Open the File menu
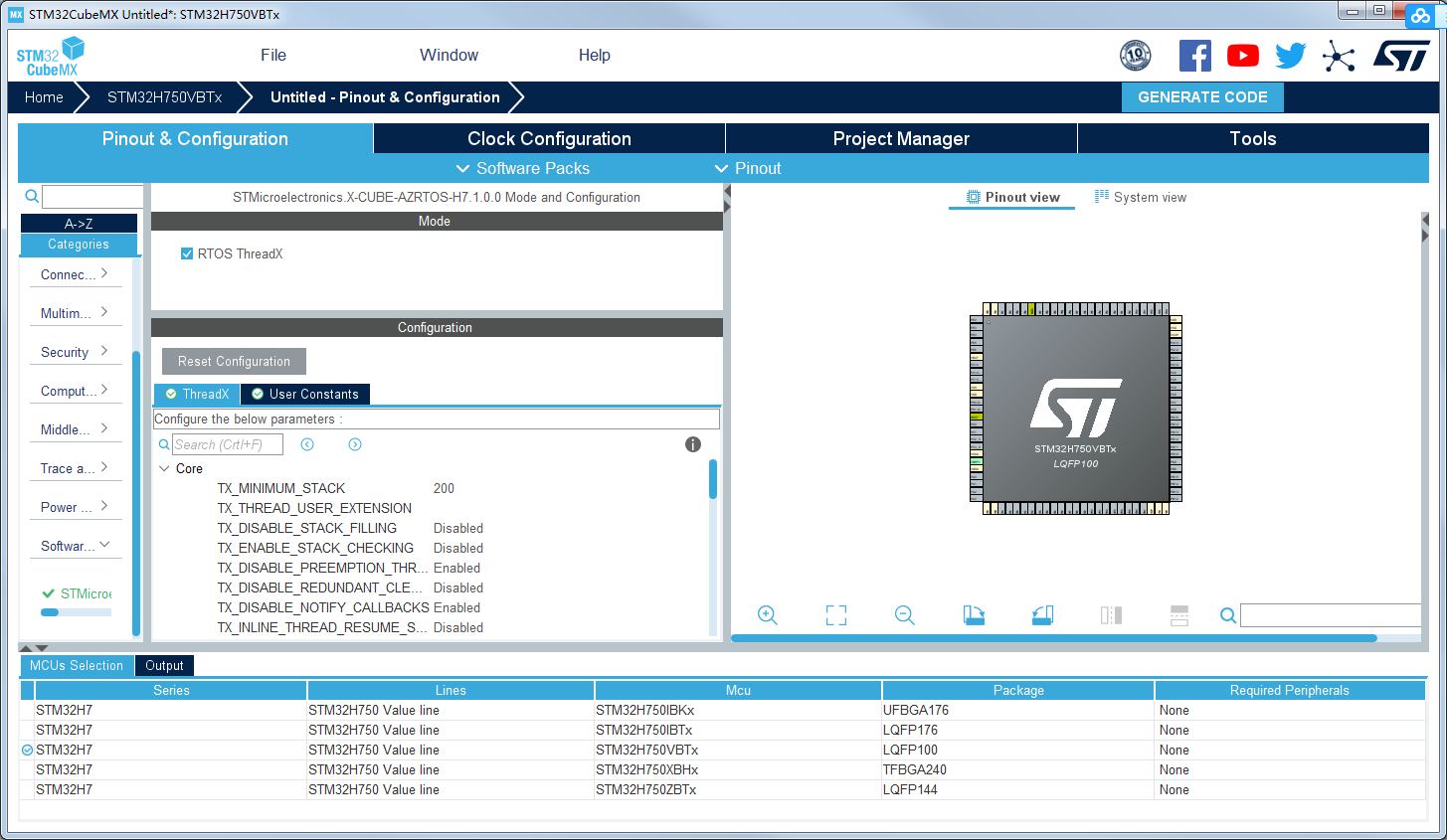The image size is (1447, 840). click(x=273, y=56)
